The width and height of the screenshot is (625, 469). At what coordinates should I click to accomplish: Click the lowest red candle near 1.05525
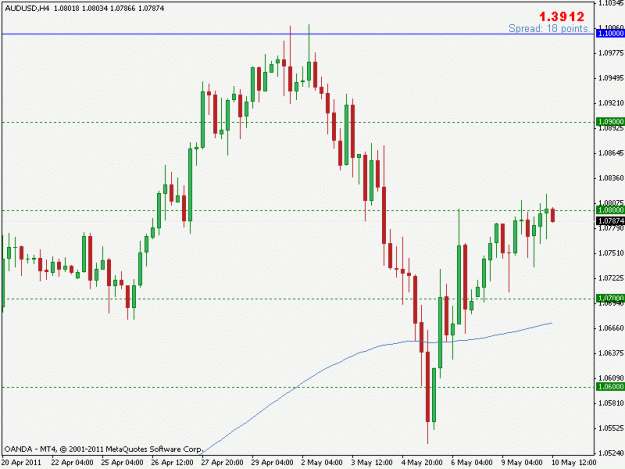428,387
